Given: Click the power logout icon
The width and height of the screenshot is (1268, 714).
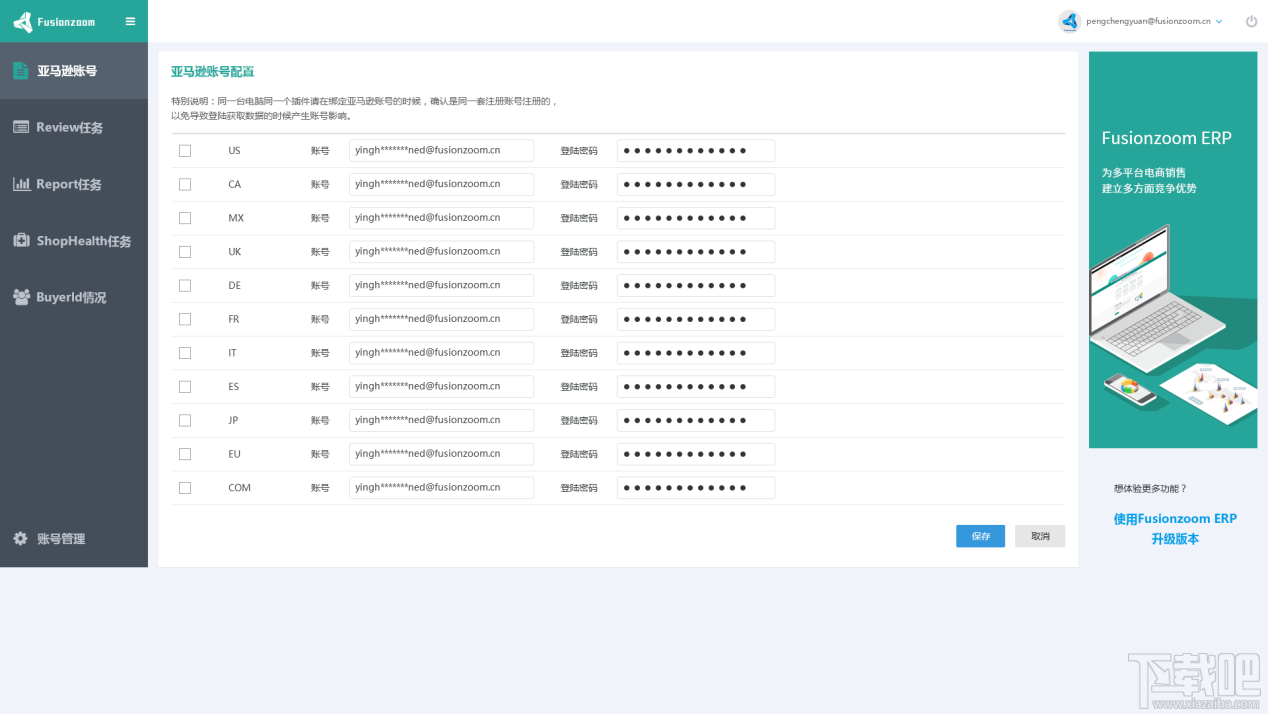Looking at the screenshot, I should (x=1251, y=21).
